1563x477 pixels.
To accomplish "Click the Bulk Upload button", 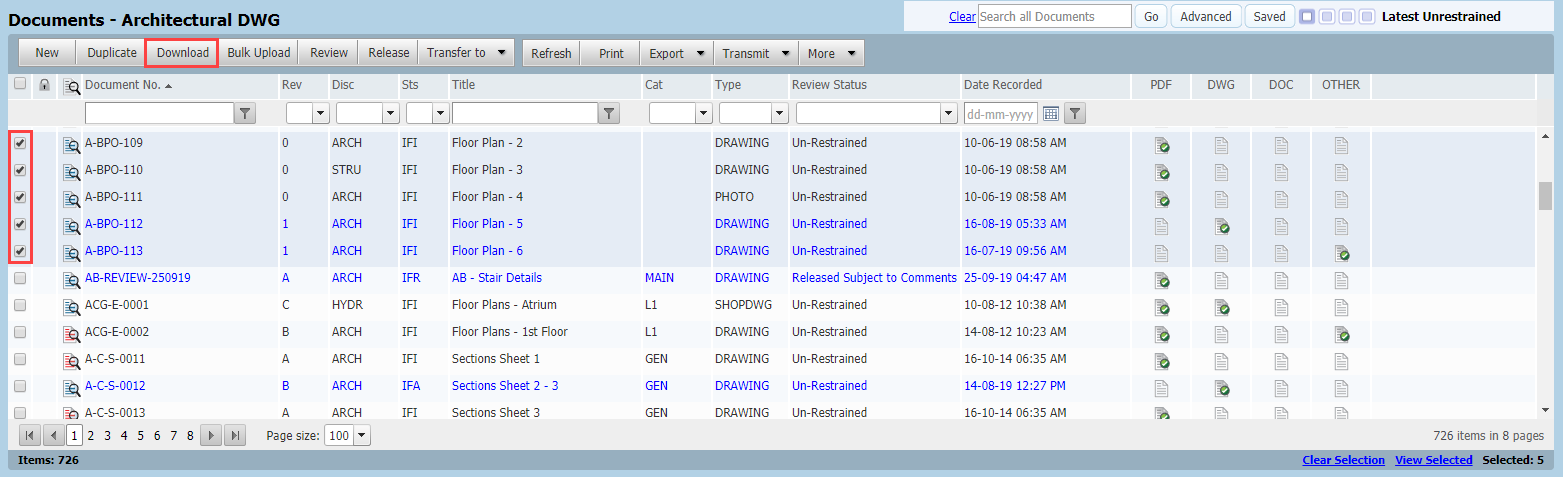I will pyautogui.click(x=258, y=53).
